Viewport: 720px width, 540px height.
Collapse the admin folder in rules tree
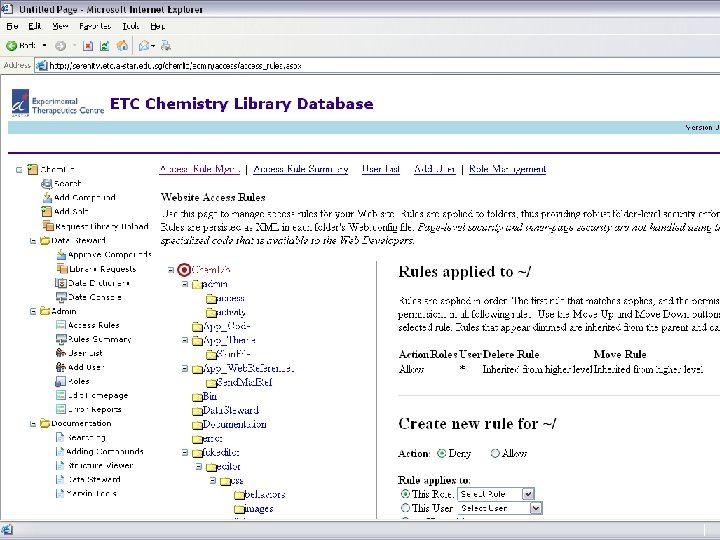[185, 284]
